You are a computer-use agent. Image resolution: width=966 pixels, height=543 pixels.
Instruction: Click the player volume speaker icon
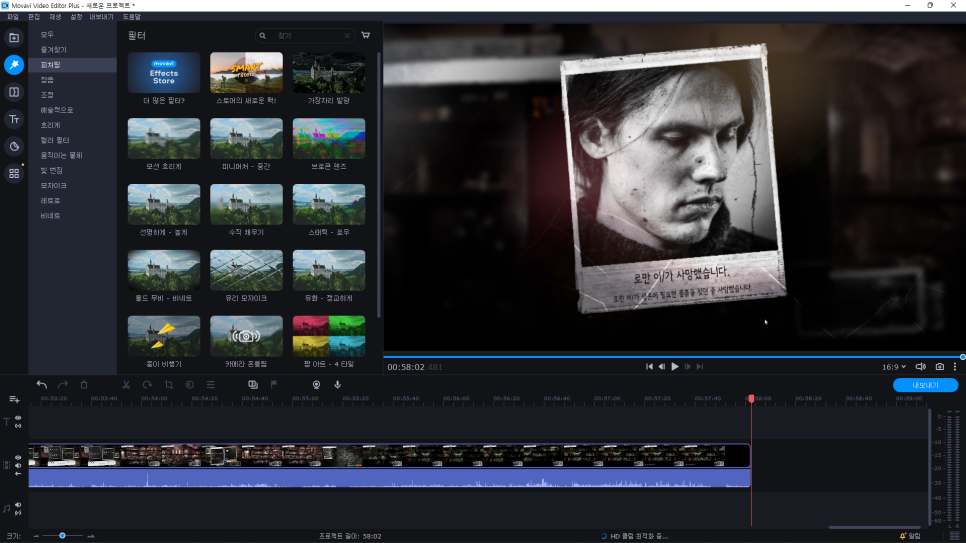click(920, 367)
